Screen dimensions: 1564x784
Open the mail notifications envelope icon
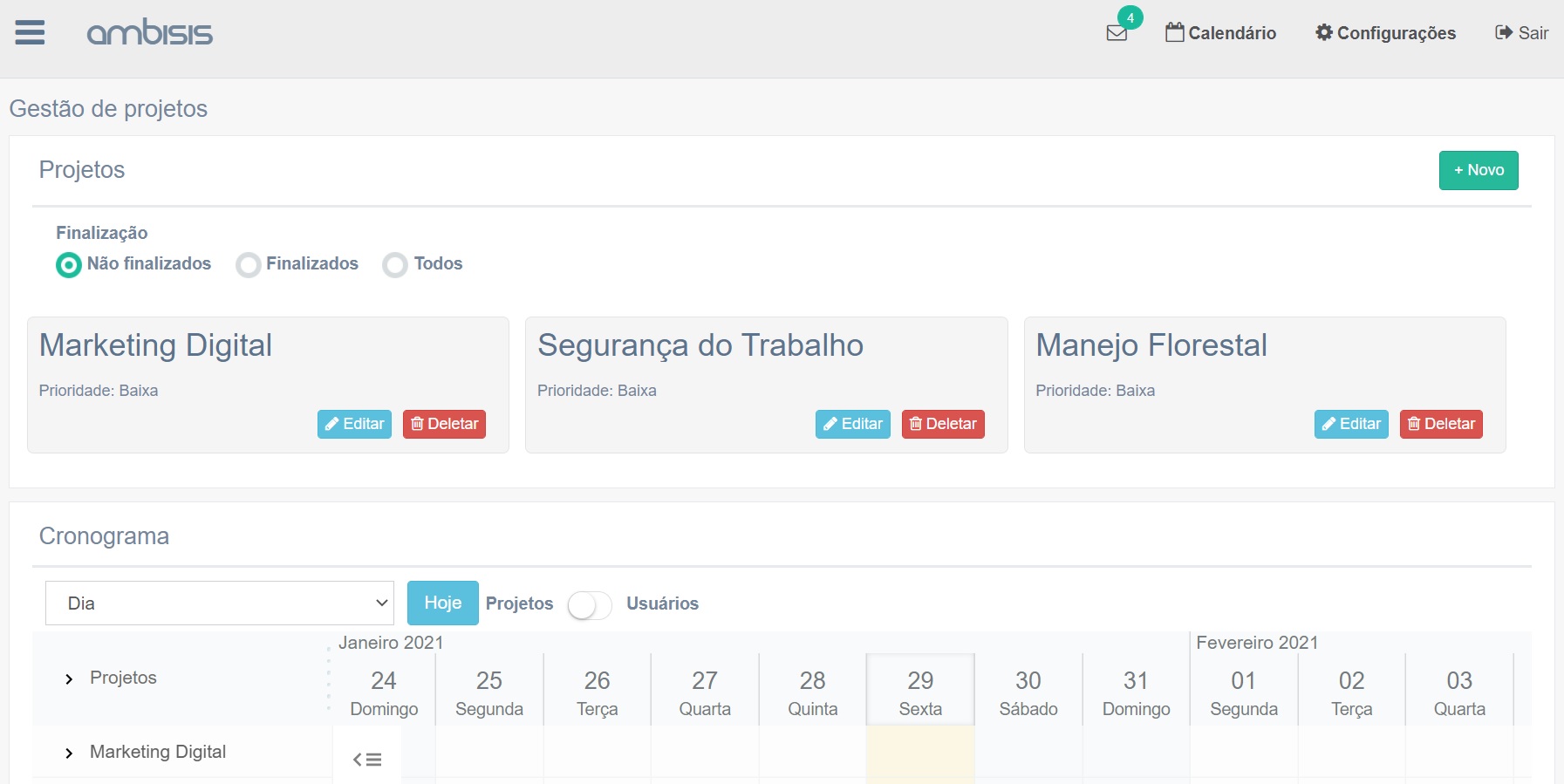coord(1117,34)
